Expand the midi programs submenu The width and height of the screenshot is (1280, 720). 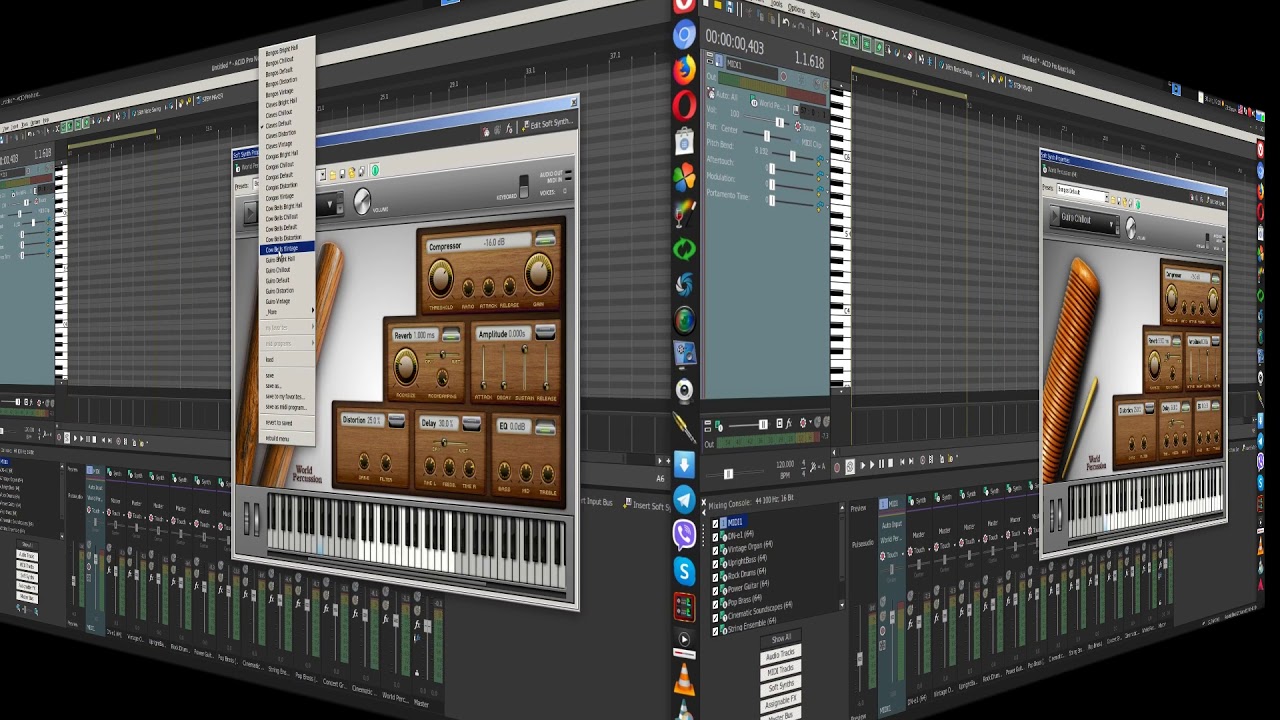(288, 344)
